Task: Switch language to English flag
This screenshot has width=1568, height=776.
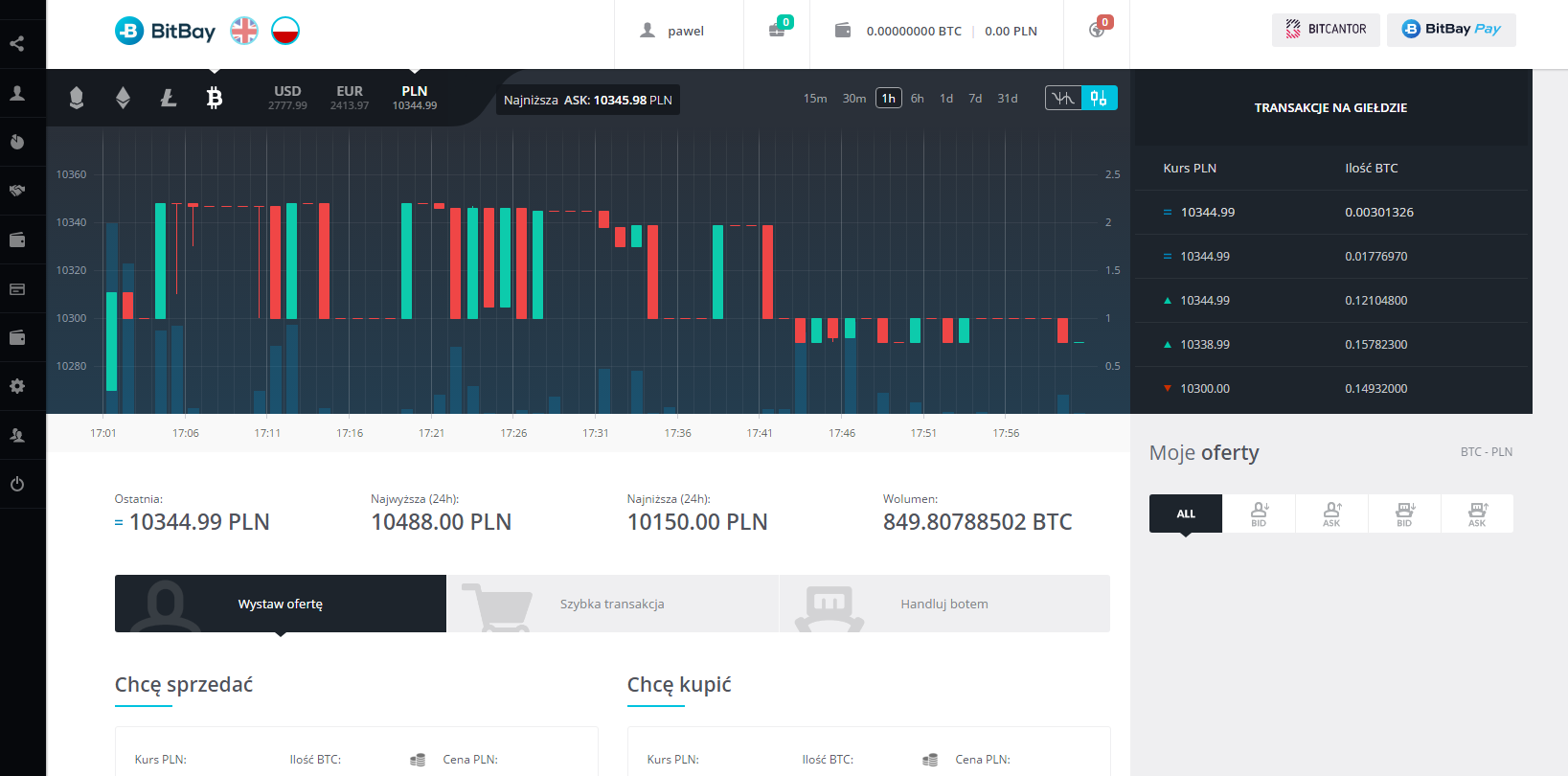Action: 244,31
